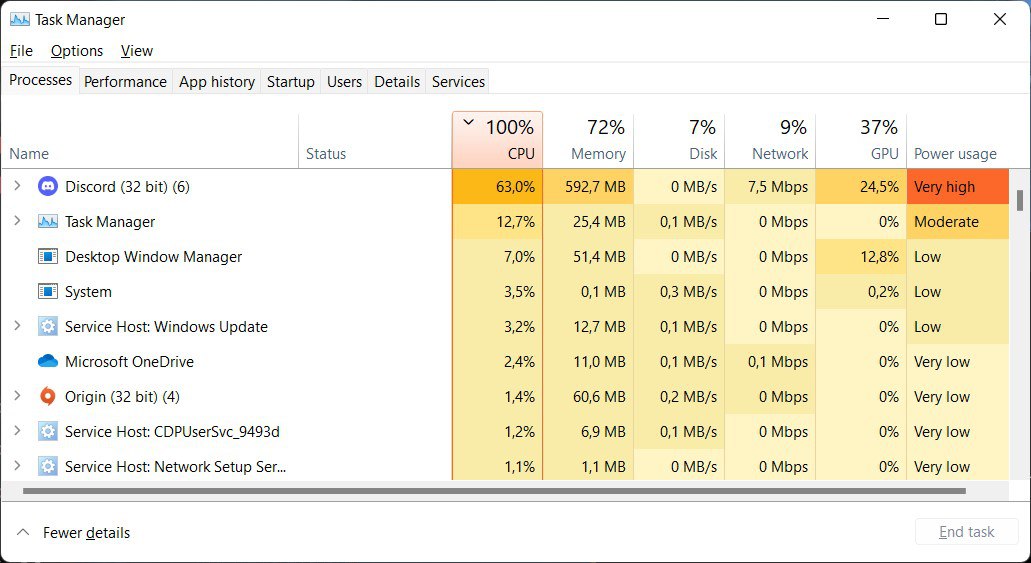Click the vertical scrollbar thumb

click(x=1020, y=201)
